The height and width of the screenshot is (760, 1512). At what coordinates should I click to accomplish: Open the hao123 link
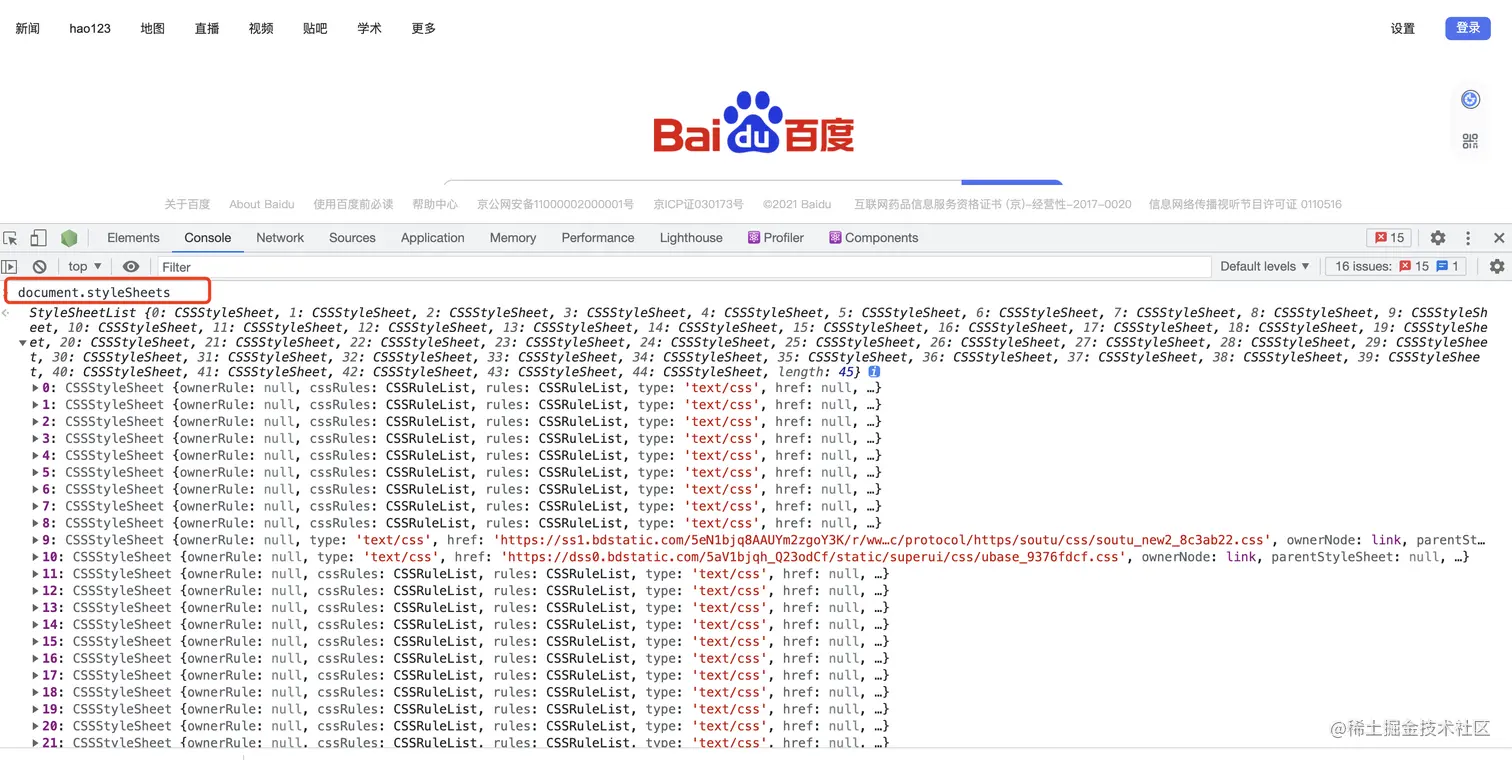coord(90,29)
